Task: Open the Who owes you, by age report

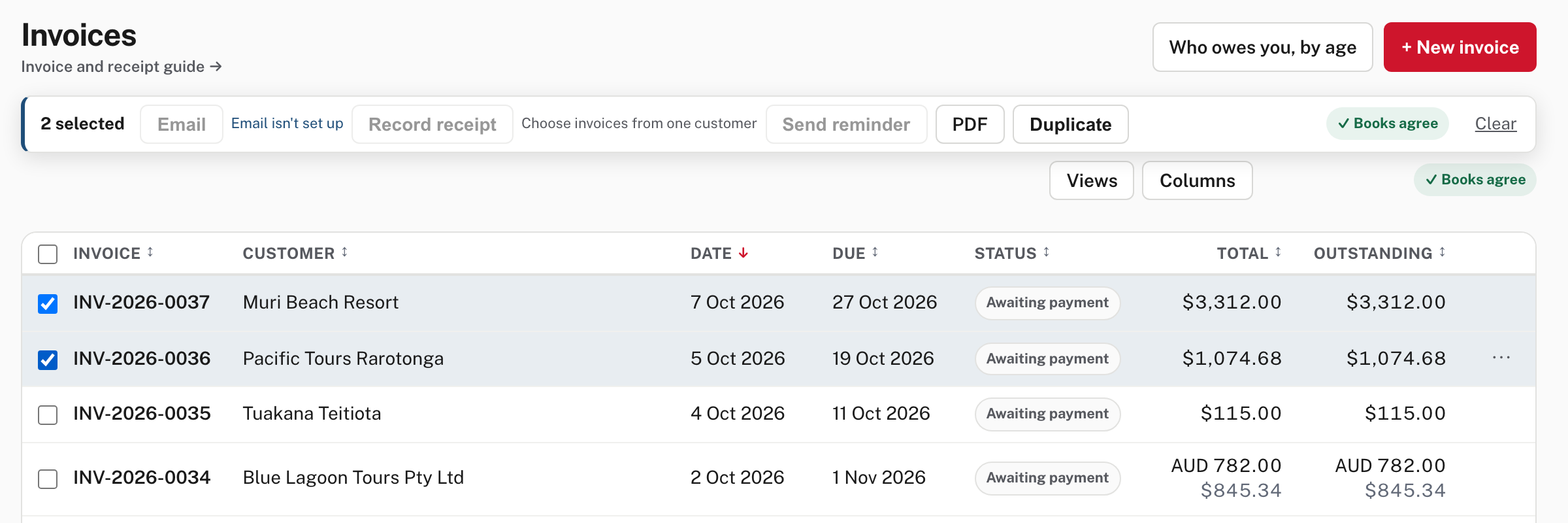Action: tap(1263, 47)
